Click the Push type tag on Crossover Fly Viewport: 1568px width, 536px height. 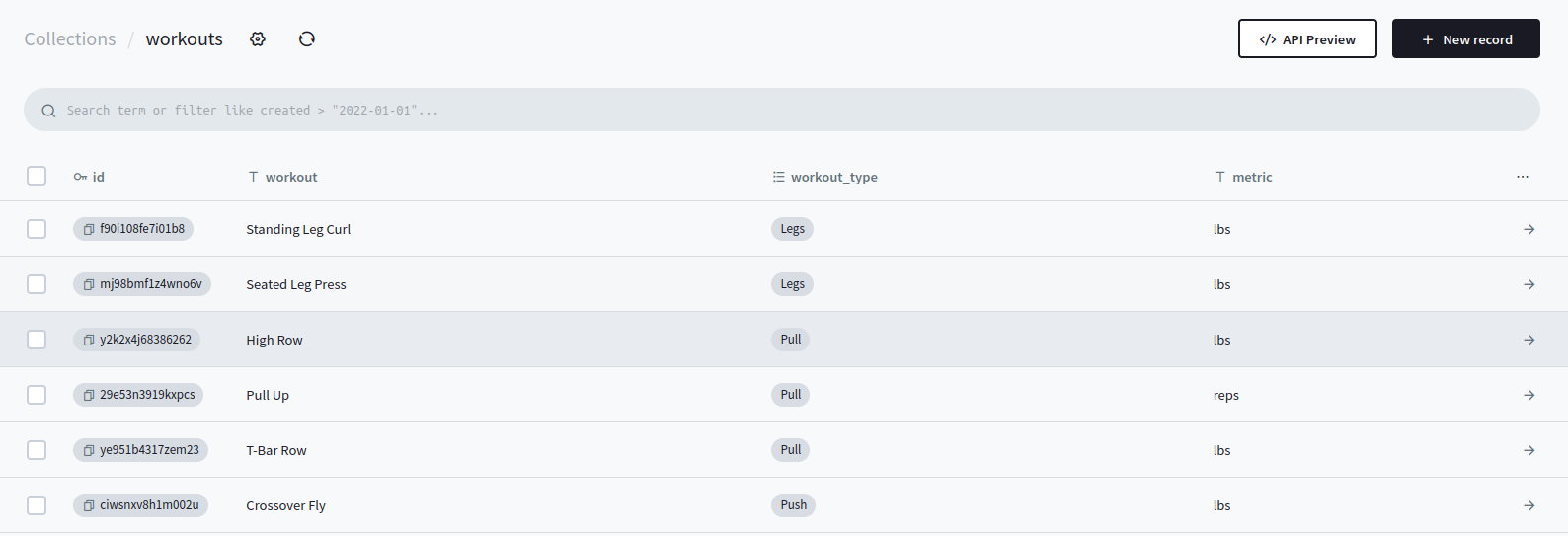pos(793,505)
